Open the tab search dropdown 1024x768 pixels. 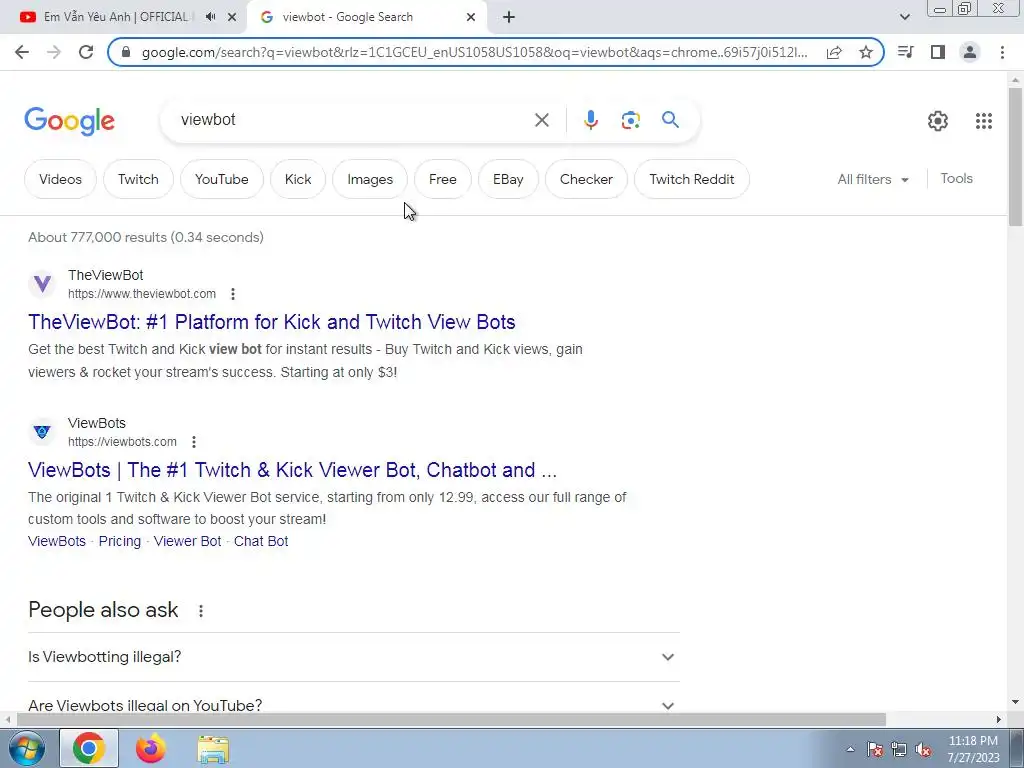[904, 17]
